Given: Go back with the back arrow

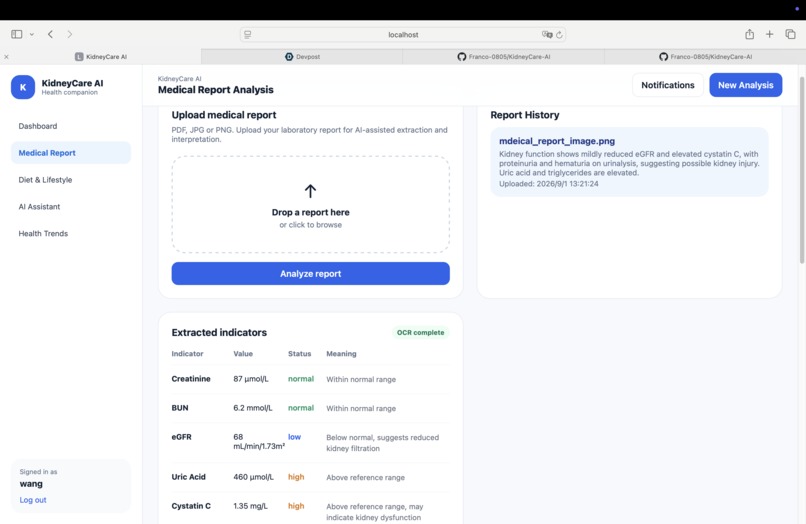Looking at the screenshot, I should coord(50,34).
